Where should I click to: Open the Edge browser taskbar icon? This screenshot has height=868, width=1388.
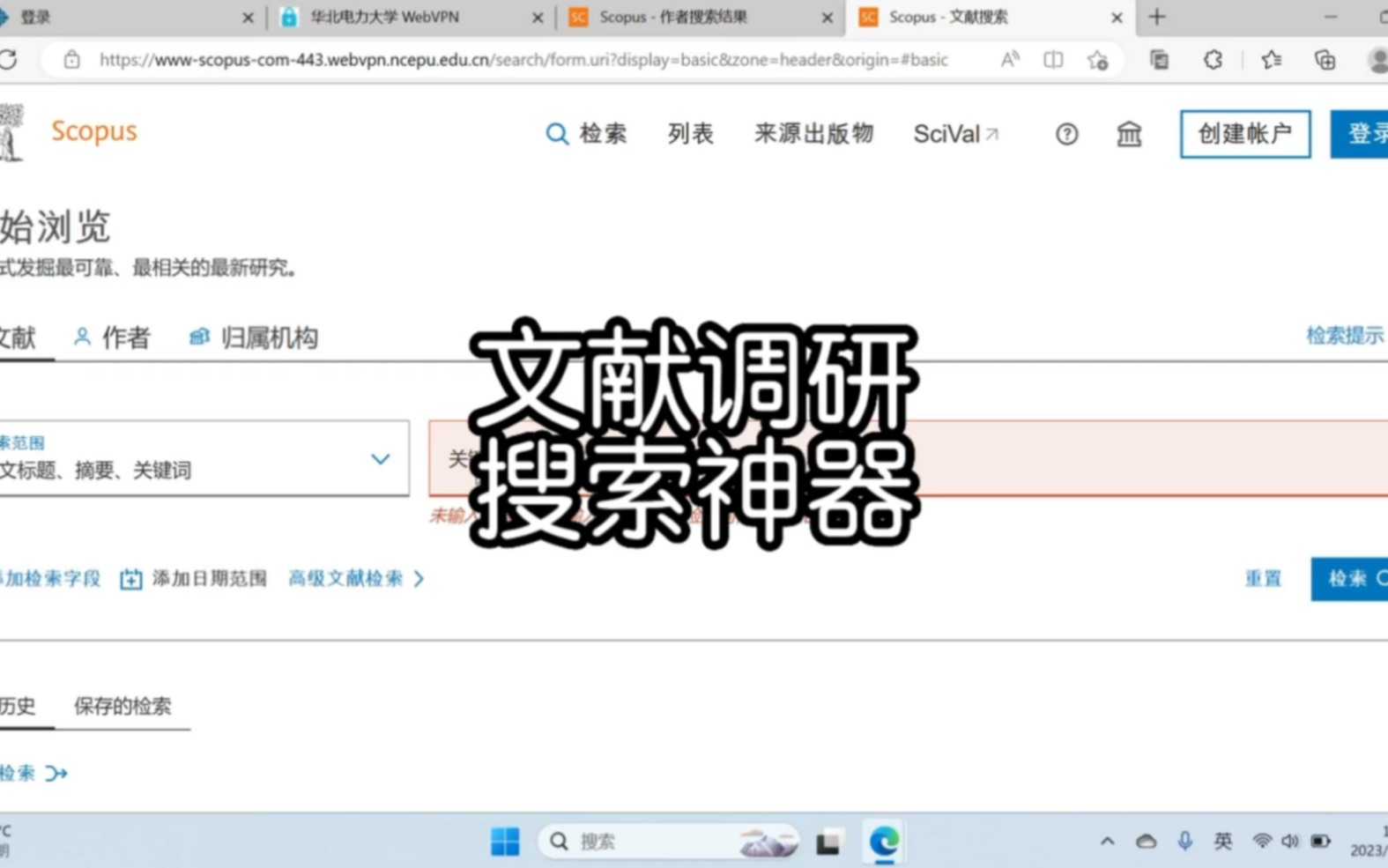[884, 842]
